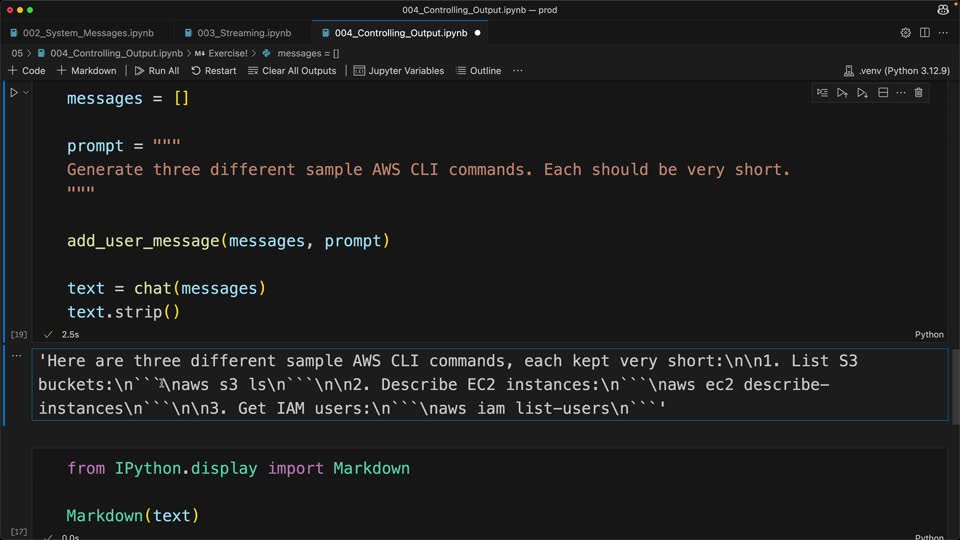This screenshot has height=540, width=960.
Task: Click Run All in notebook toolbar
Action: tap(157, 70)
